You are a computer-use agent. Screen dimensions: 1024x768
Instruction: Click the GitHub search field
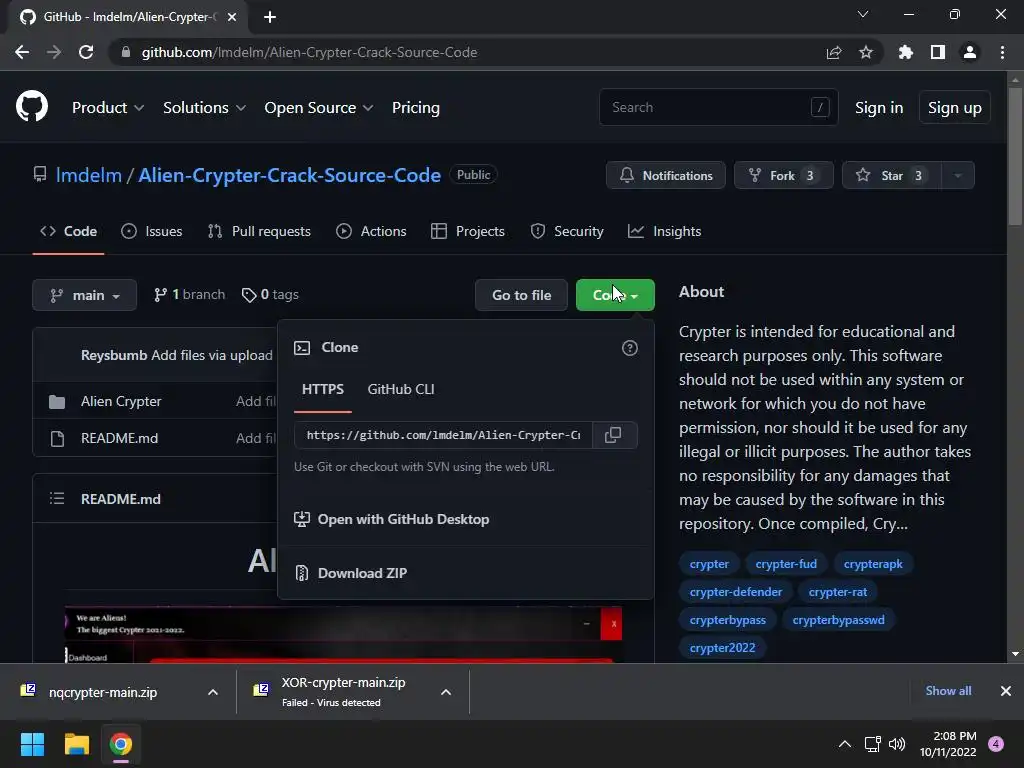click(718, 107)
